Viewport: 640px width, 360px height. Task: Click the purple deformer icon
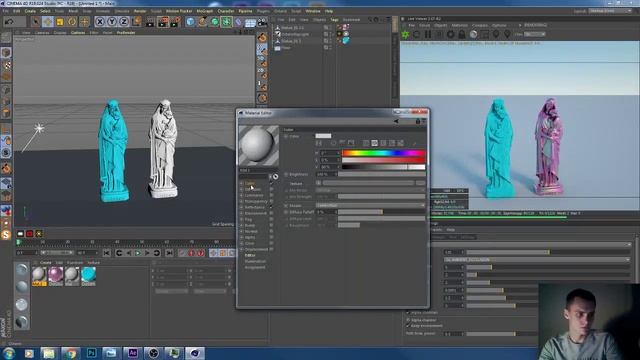pyautogui.click(x=238, y=21)
